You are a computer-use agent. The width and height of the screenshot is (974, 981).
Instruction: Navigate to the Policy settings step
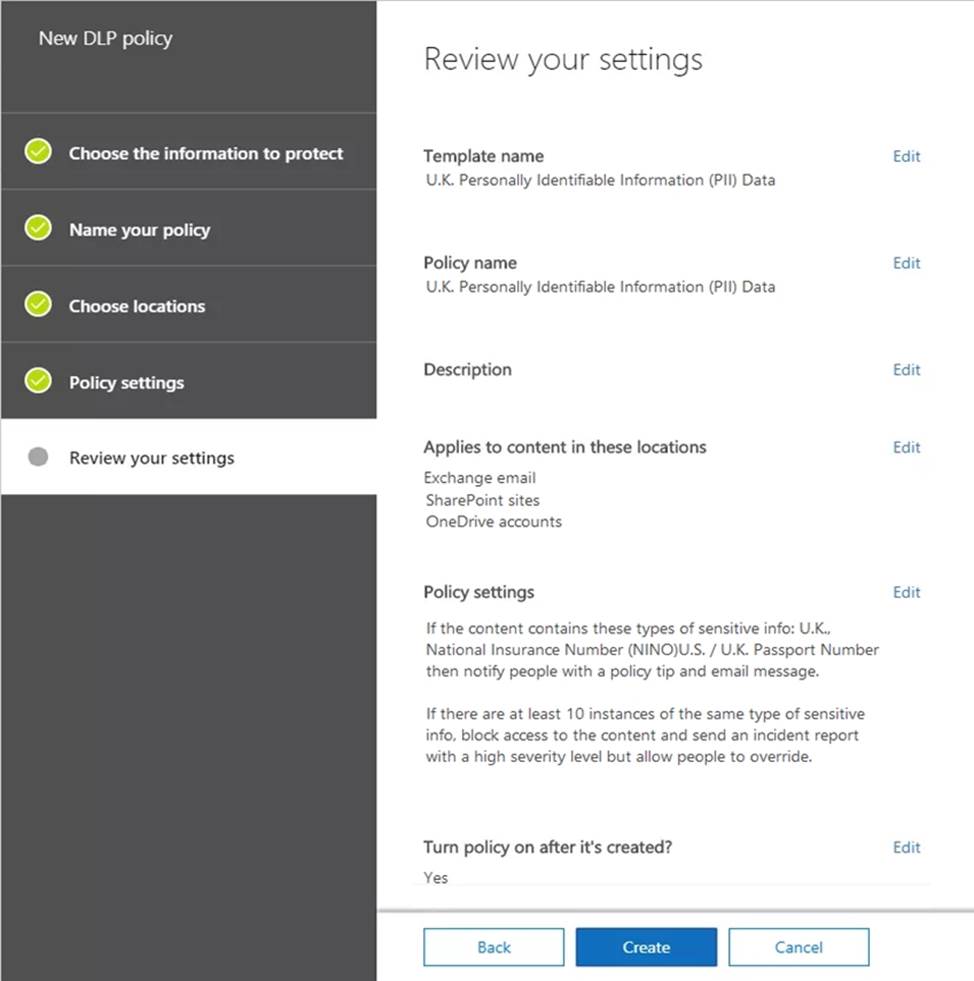click(x=126, y=383)
